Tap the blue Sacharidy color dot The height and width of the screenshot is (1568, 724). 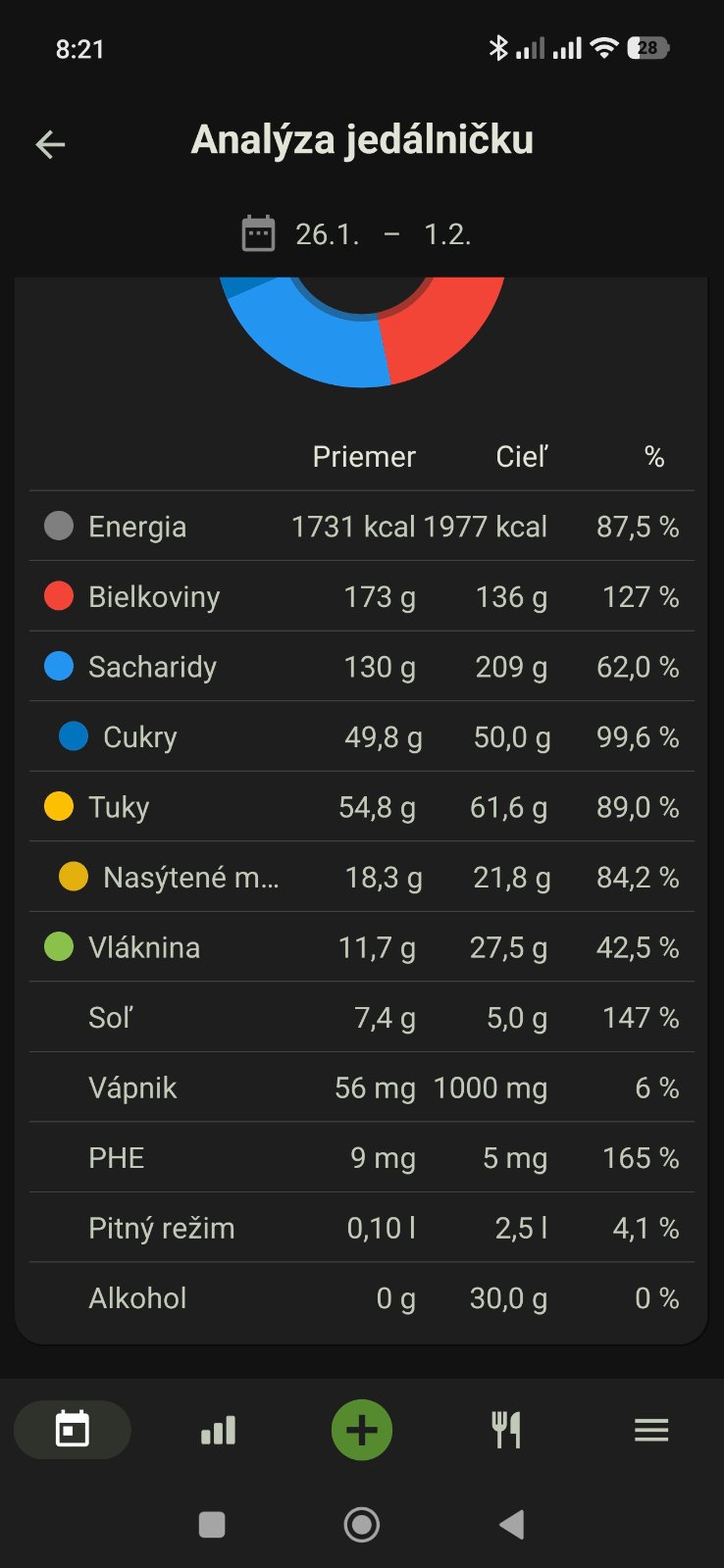point(59,667)
